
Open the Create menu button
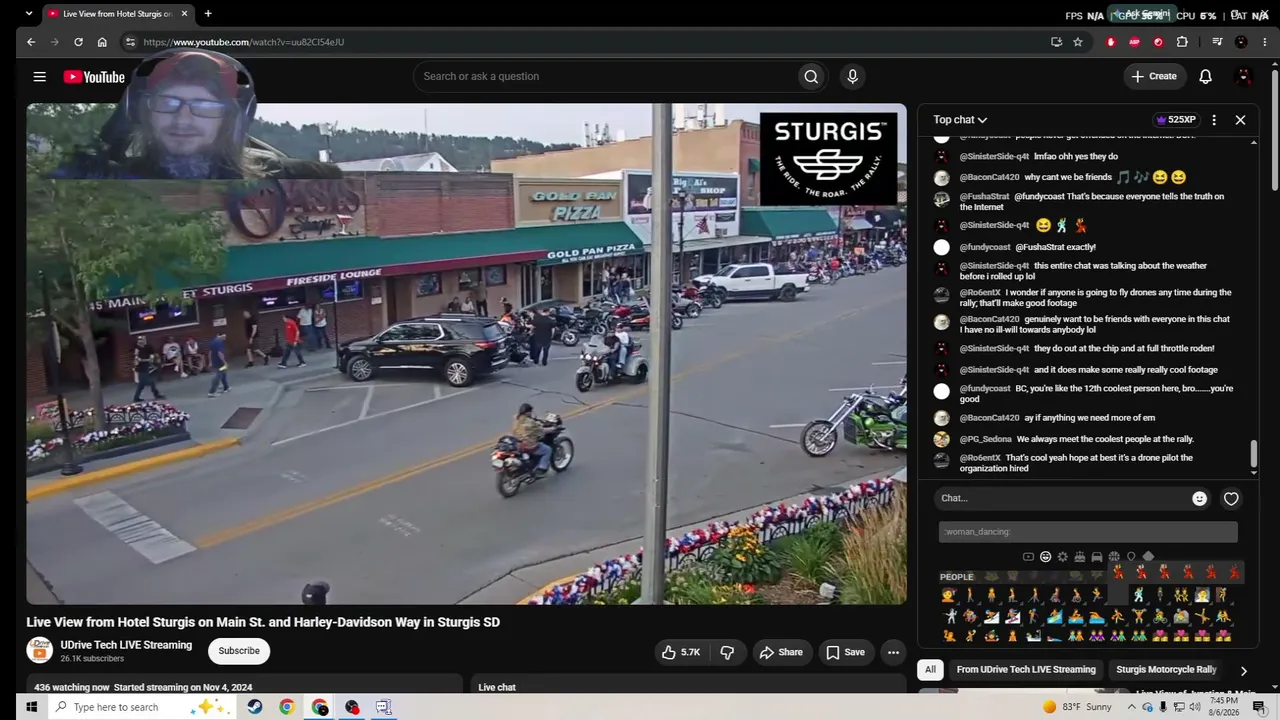(x=1154, y=76)
